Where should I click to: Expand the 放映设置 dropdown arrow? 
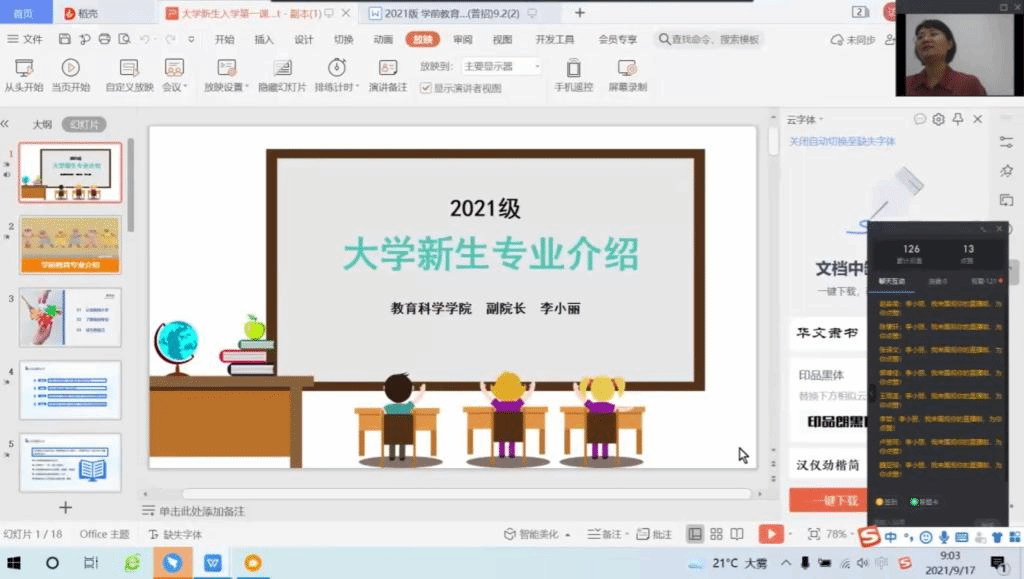pos(246,87)
